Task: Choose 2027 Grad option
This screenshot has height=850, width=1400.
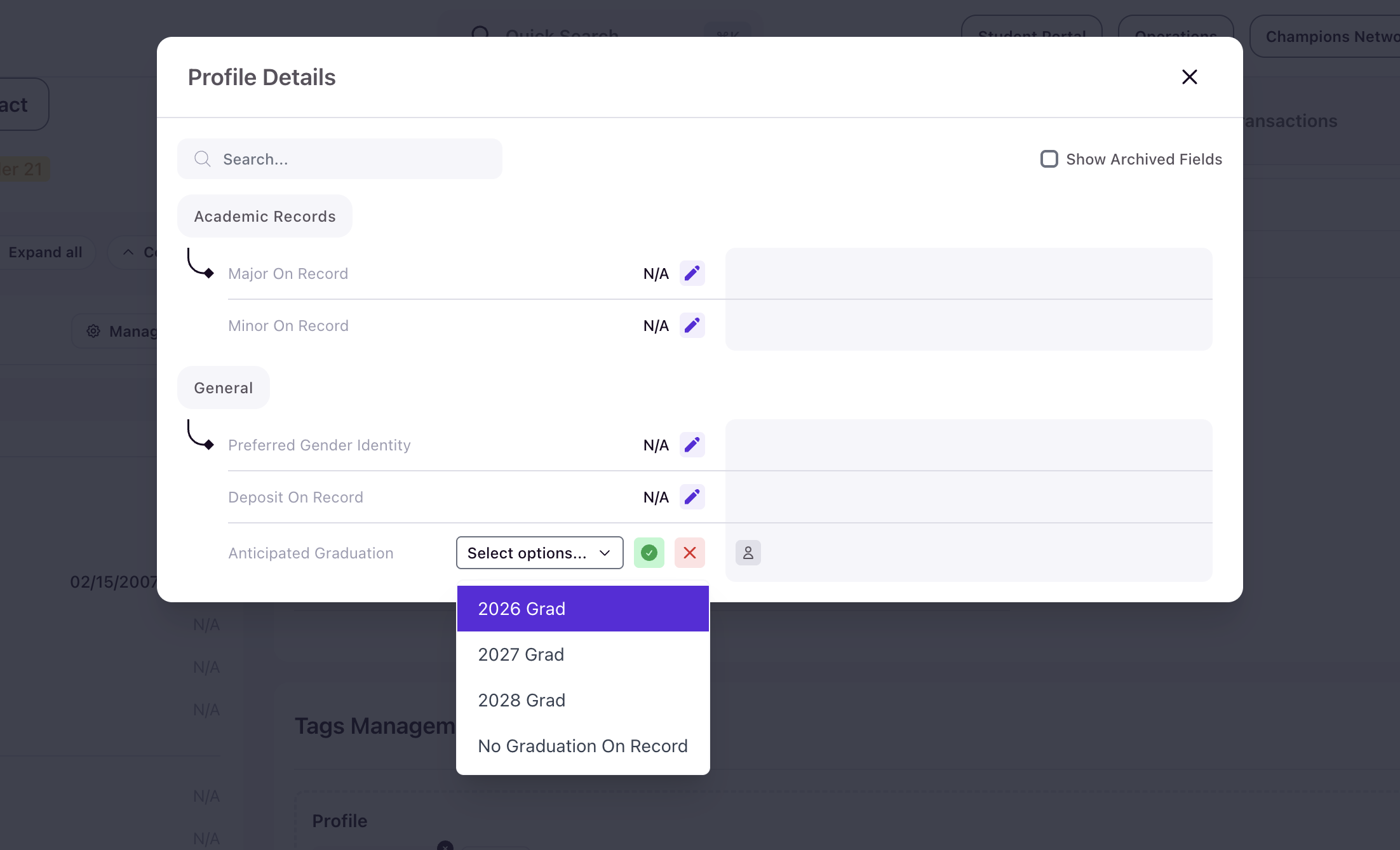Action: [582, 654]
